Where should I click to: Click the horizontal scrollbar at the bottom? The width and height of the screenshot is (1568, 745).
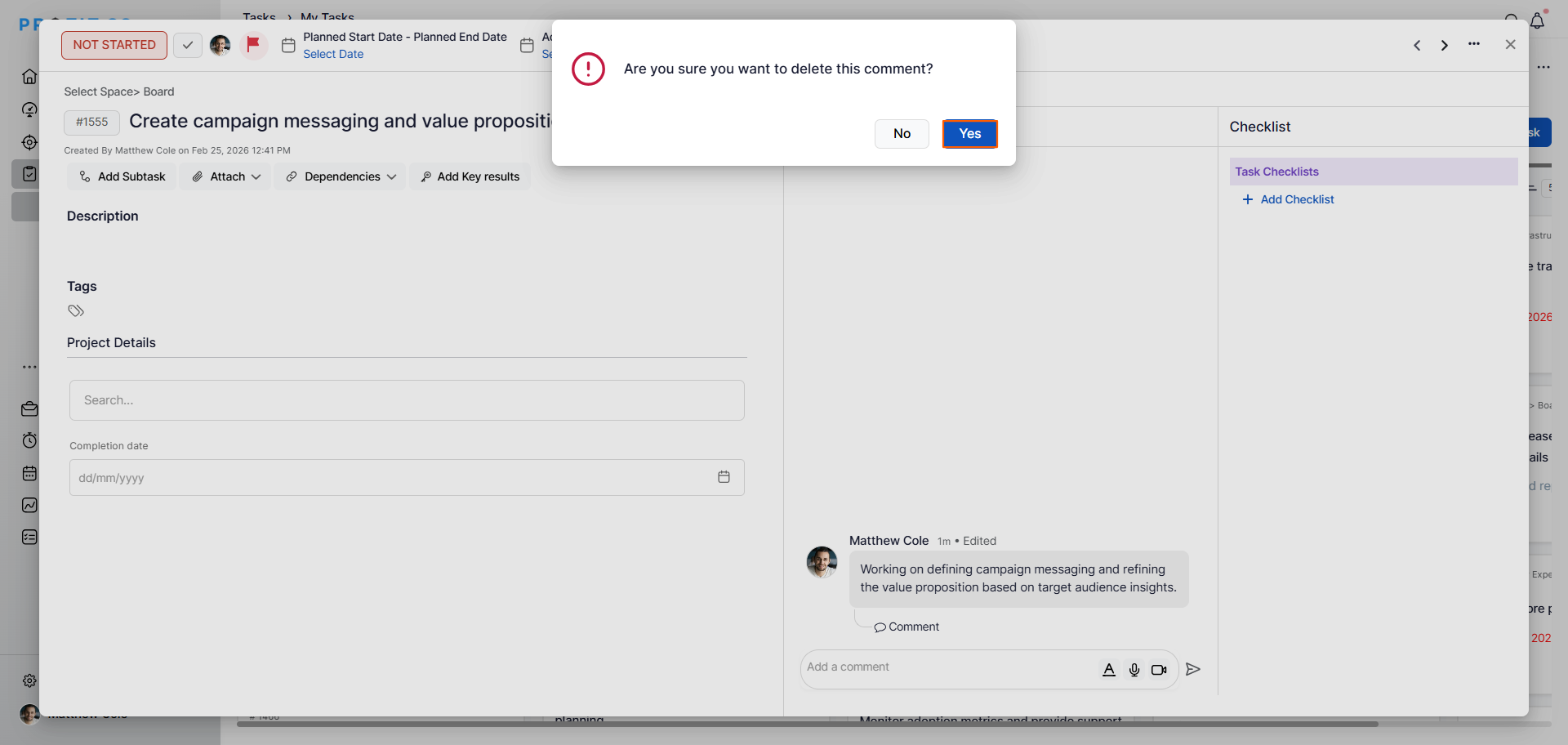pyautogui.click(x=807, y=724)
